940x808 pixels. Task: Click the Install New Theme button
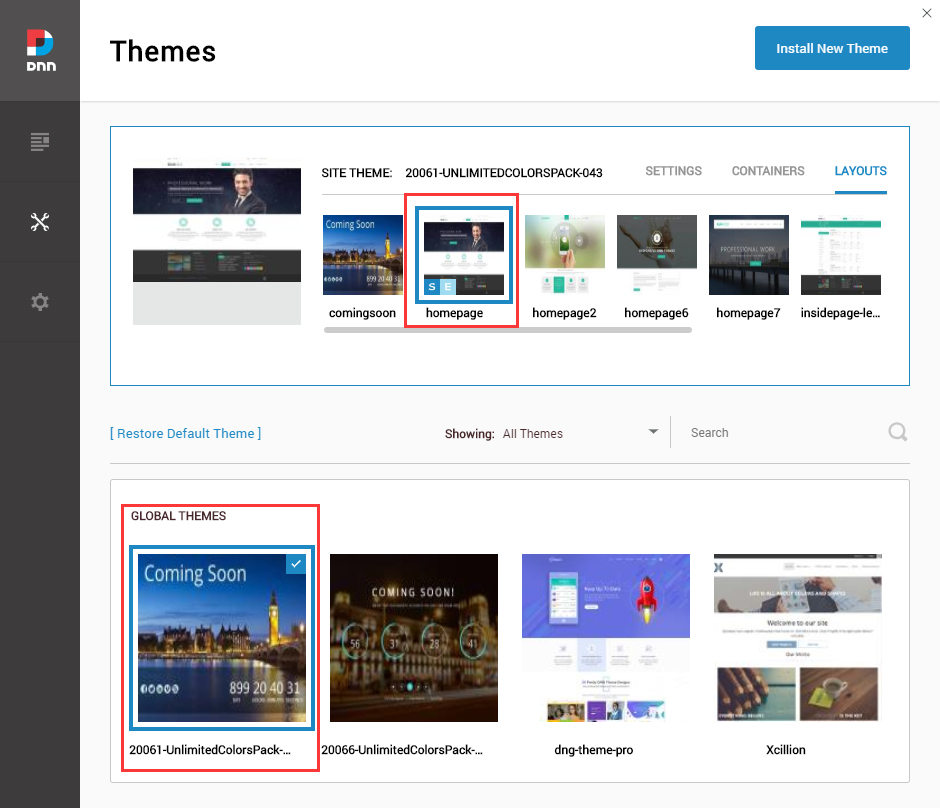832,48
